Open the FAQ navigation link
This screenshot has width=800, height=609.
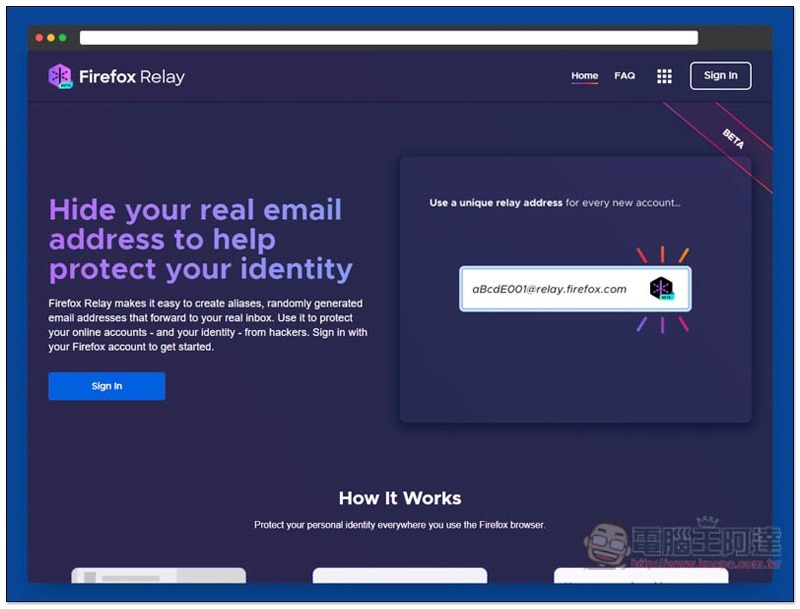click(x=625, y=76)
